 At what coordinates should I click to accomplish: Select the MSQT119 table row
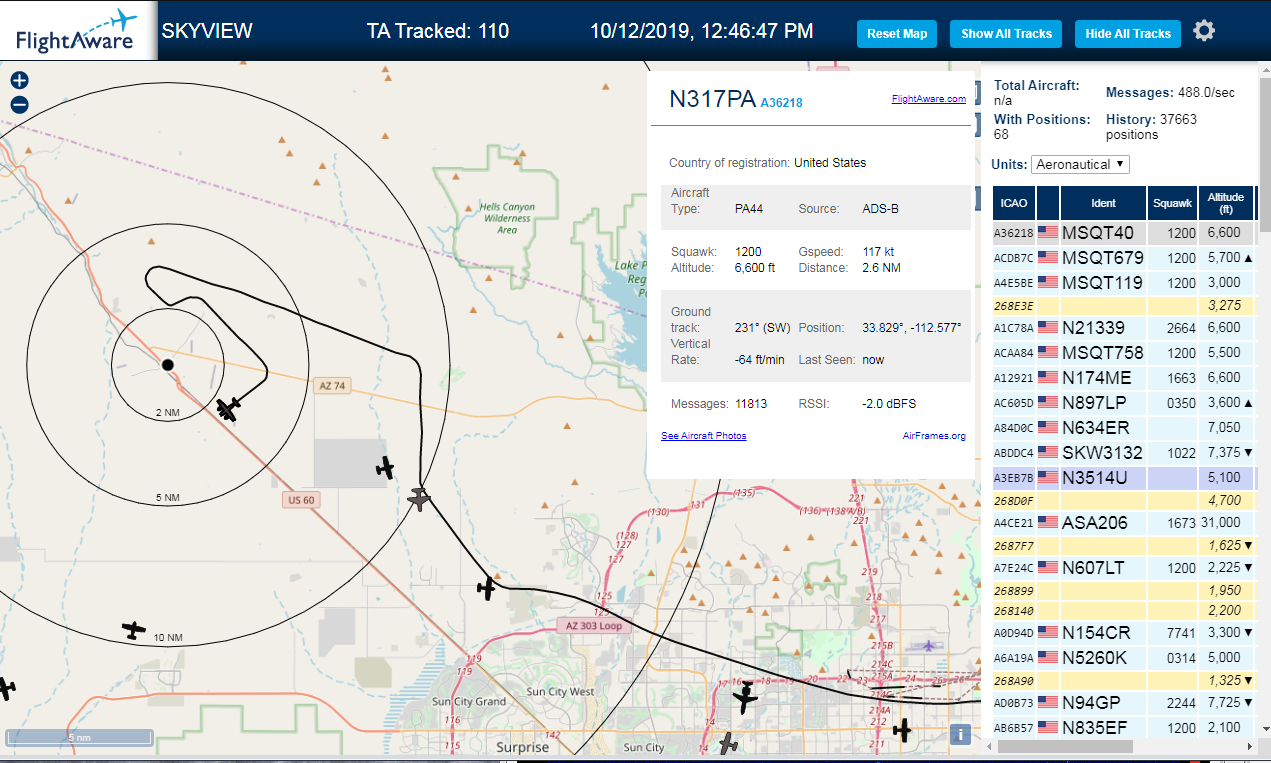tap(1124, 281)
